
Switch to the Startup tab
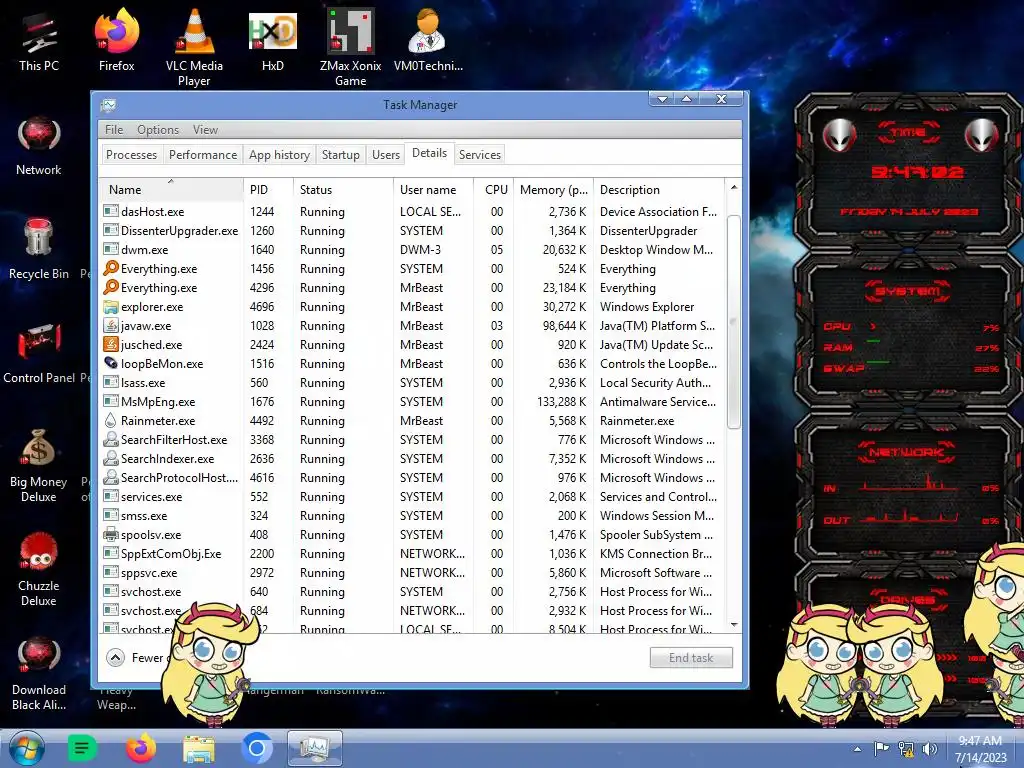tap(340, 155)
